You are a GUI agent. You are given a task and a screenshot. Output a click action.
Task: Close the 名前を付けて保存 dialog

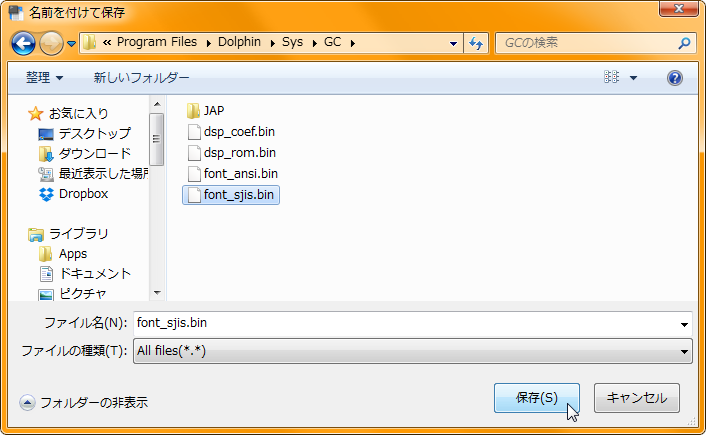(x=679, y=8)
